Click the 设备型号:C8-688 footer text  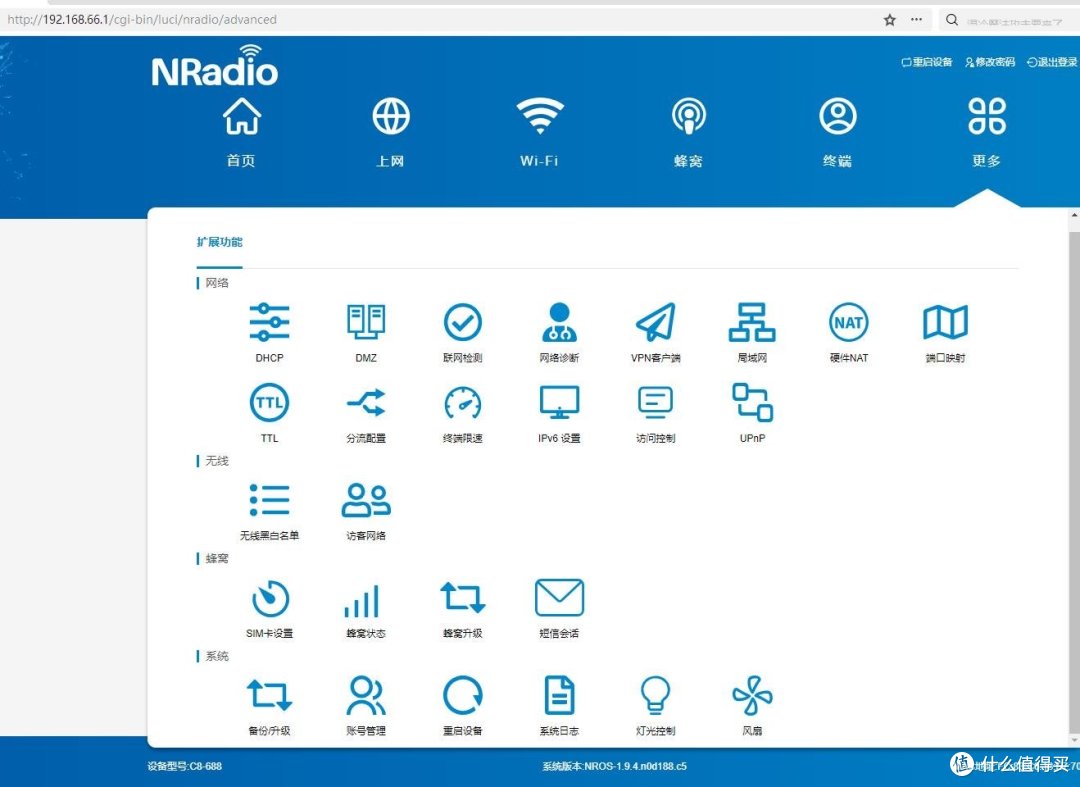click(x=185, y=766)
